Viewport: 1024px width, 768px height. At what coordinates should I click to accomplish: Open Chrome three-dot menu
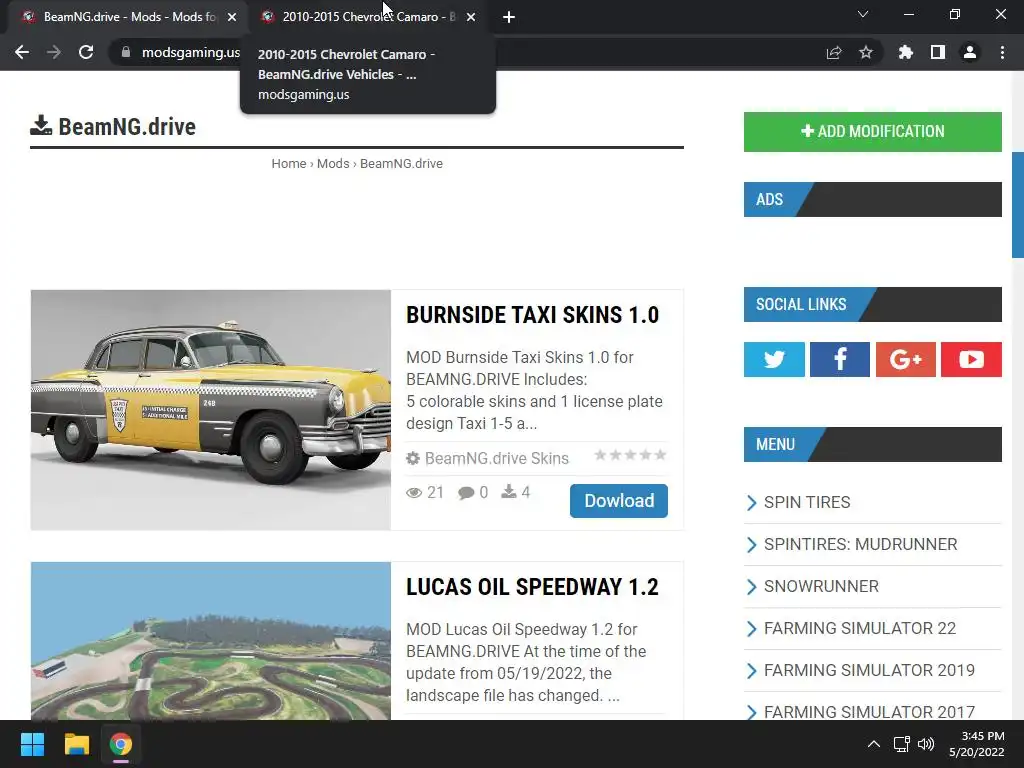(1002, 52)
